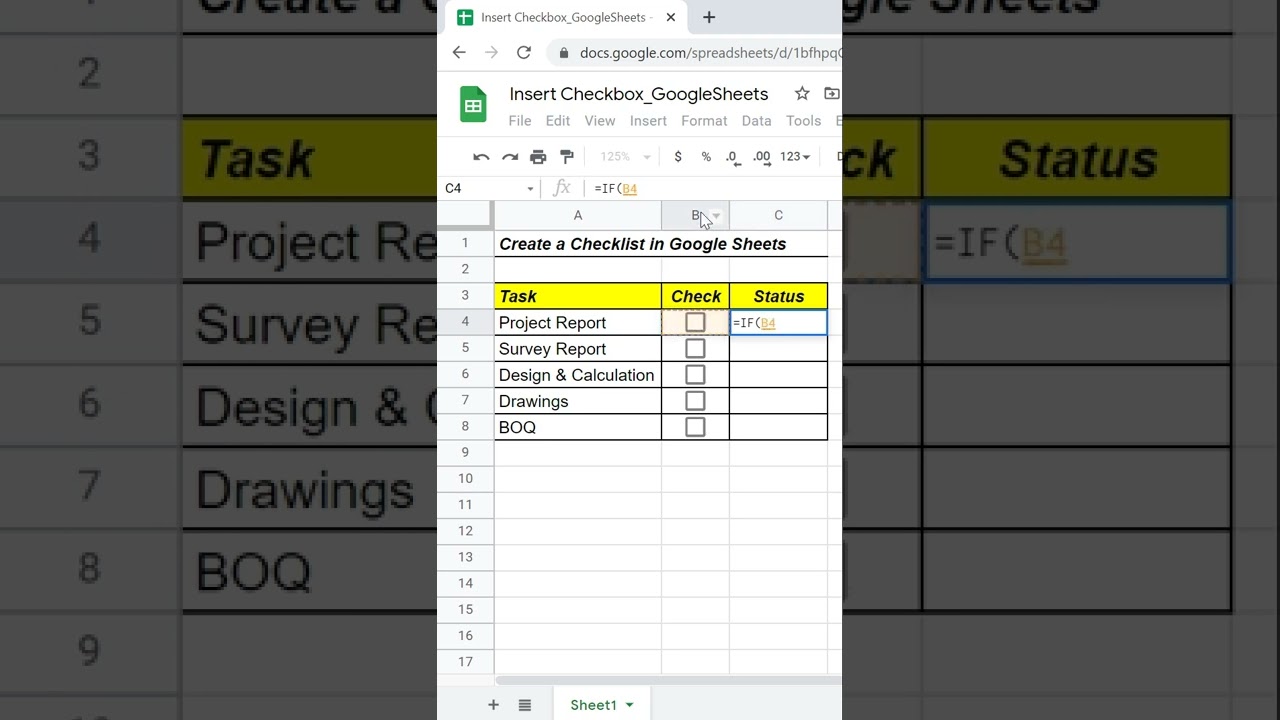Click the move-to-folder icon beside title
Image resolution: width=1280 pixels, height=720 pixels.
(x=832, y=93)
